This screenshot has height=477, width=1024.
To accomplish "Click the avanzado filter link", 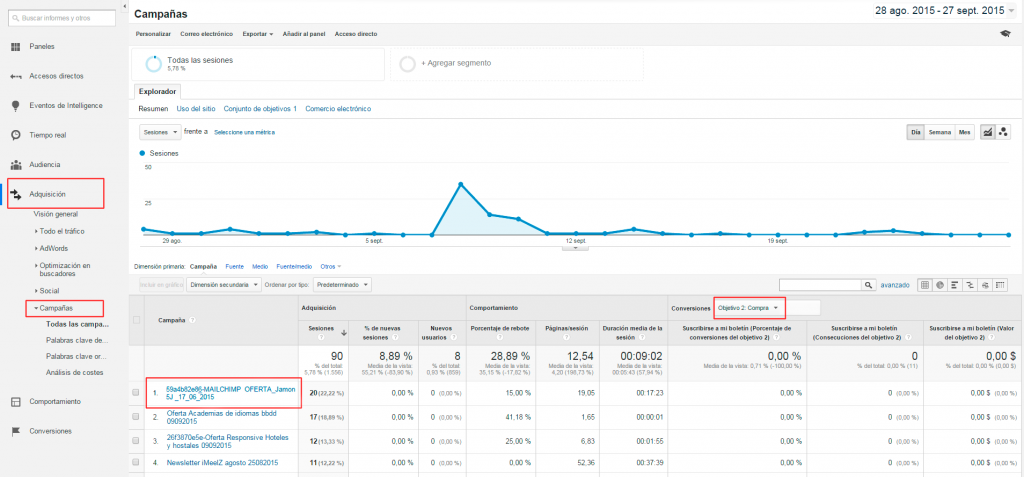I will [895, 285].
